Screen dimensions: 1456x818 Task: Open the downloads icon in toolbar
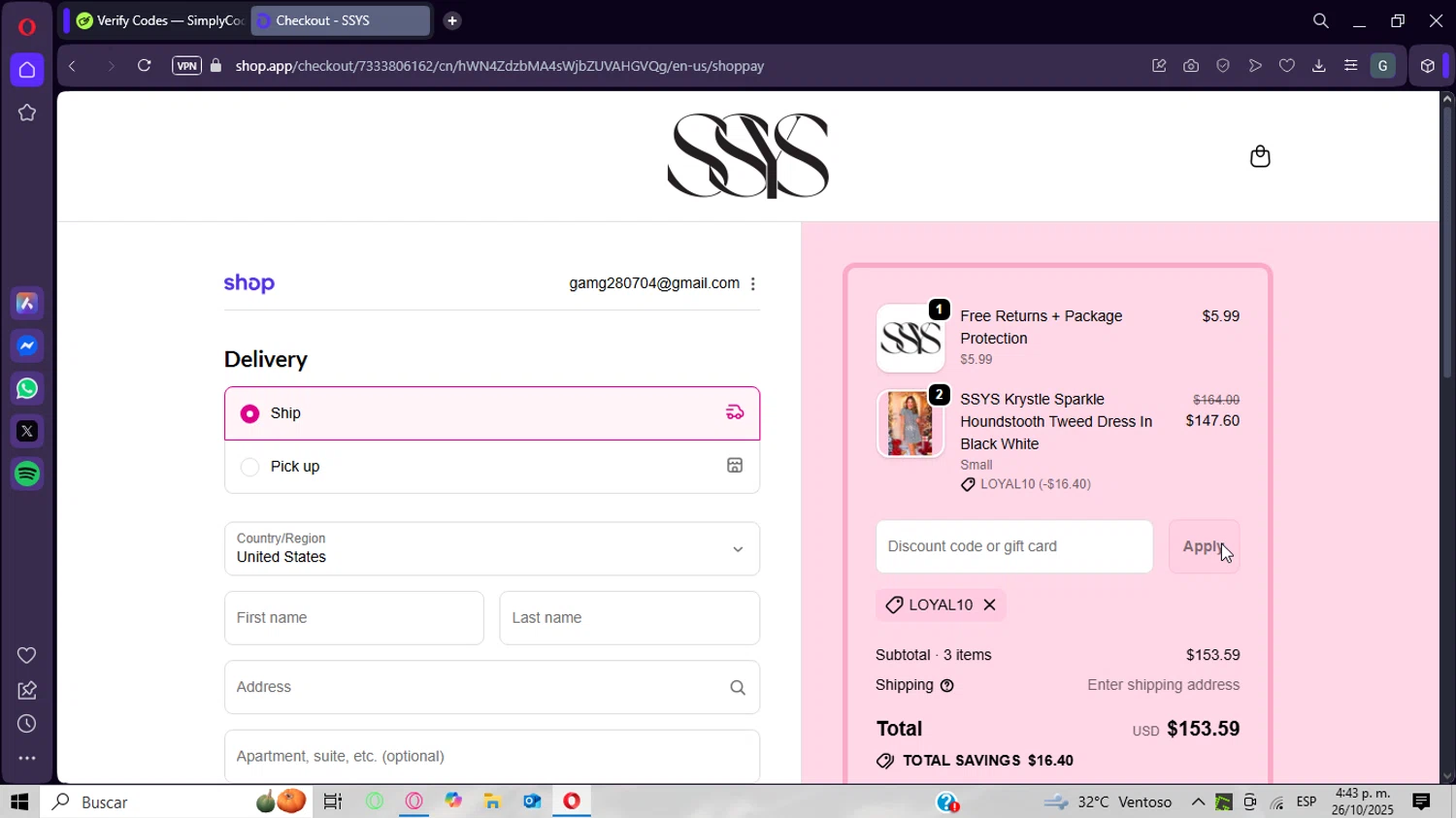(x=1319, y=66)
